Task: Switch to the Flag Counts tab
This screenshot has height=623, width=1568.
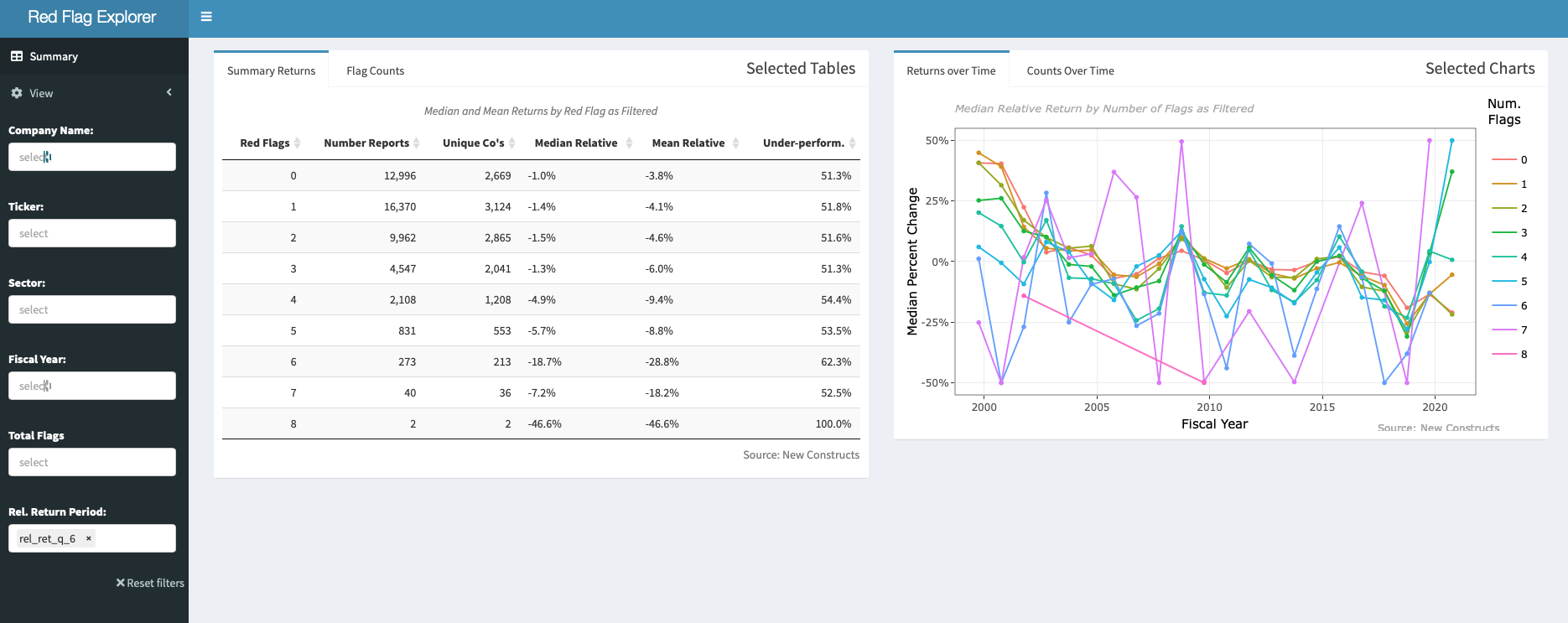Action: (375, 71)
